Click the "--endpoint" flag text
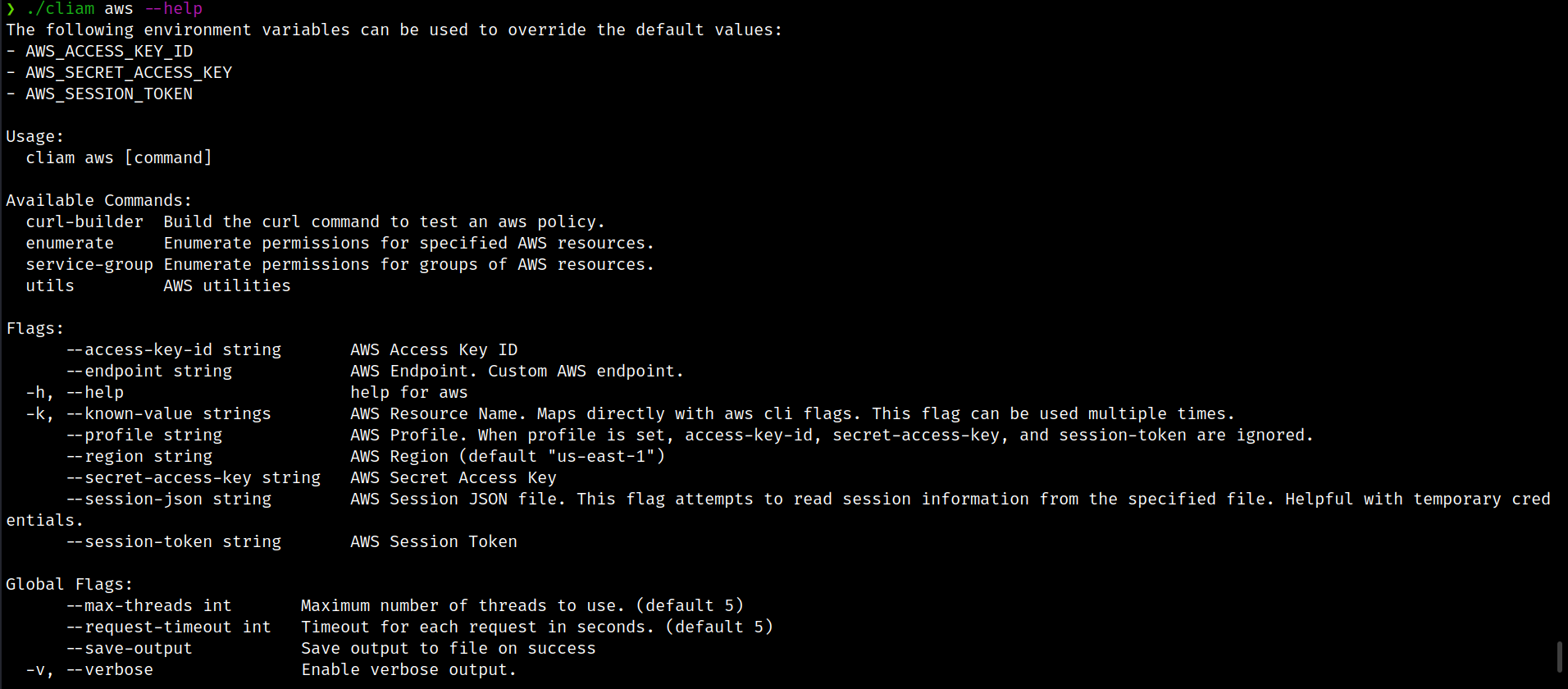The height and width of the screenshot is (689, 1568). (115, 372)
